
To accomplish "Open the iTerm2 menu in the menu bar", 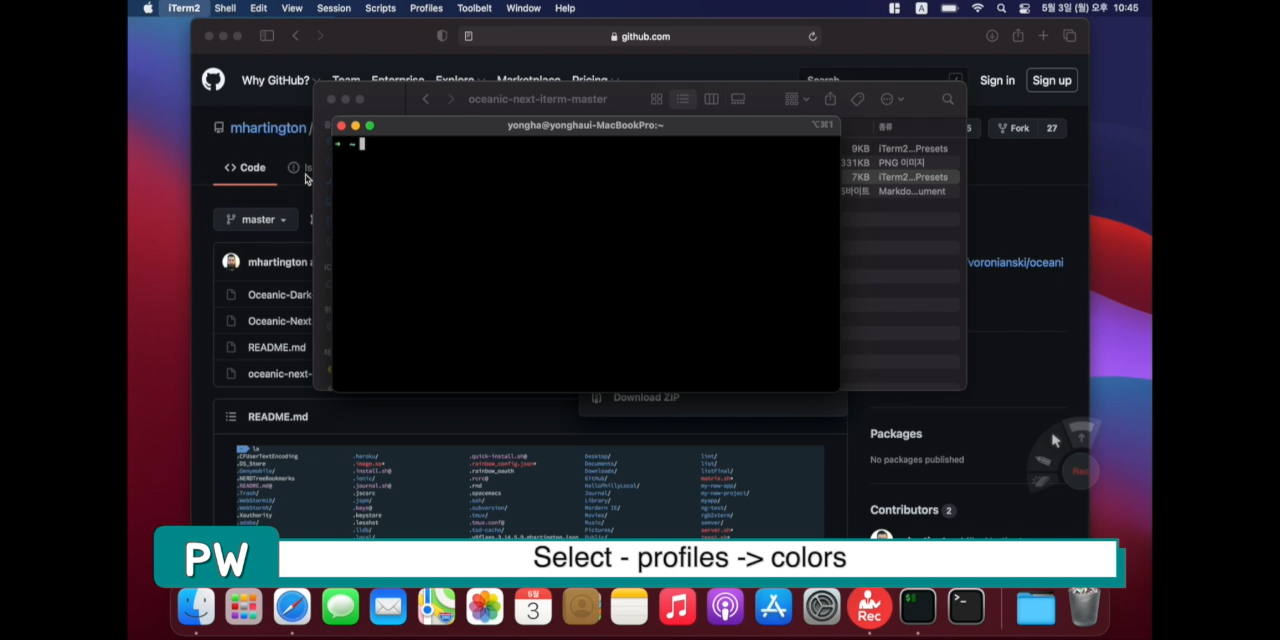I will point(184,8).
